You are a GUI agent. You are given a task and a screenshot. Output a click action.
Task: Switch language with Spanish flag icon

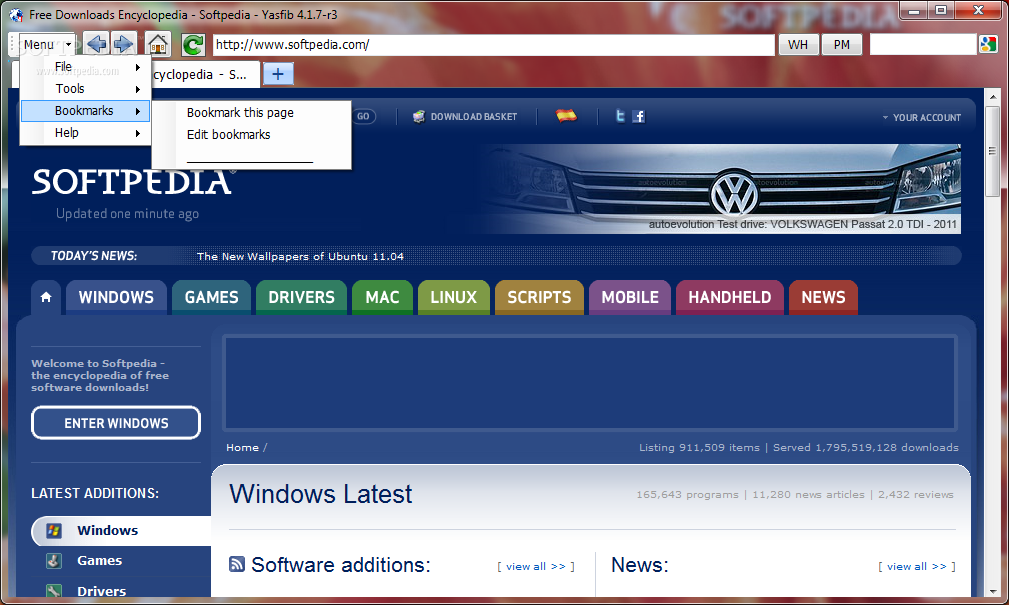(x=566, y=116)
